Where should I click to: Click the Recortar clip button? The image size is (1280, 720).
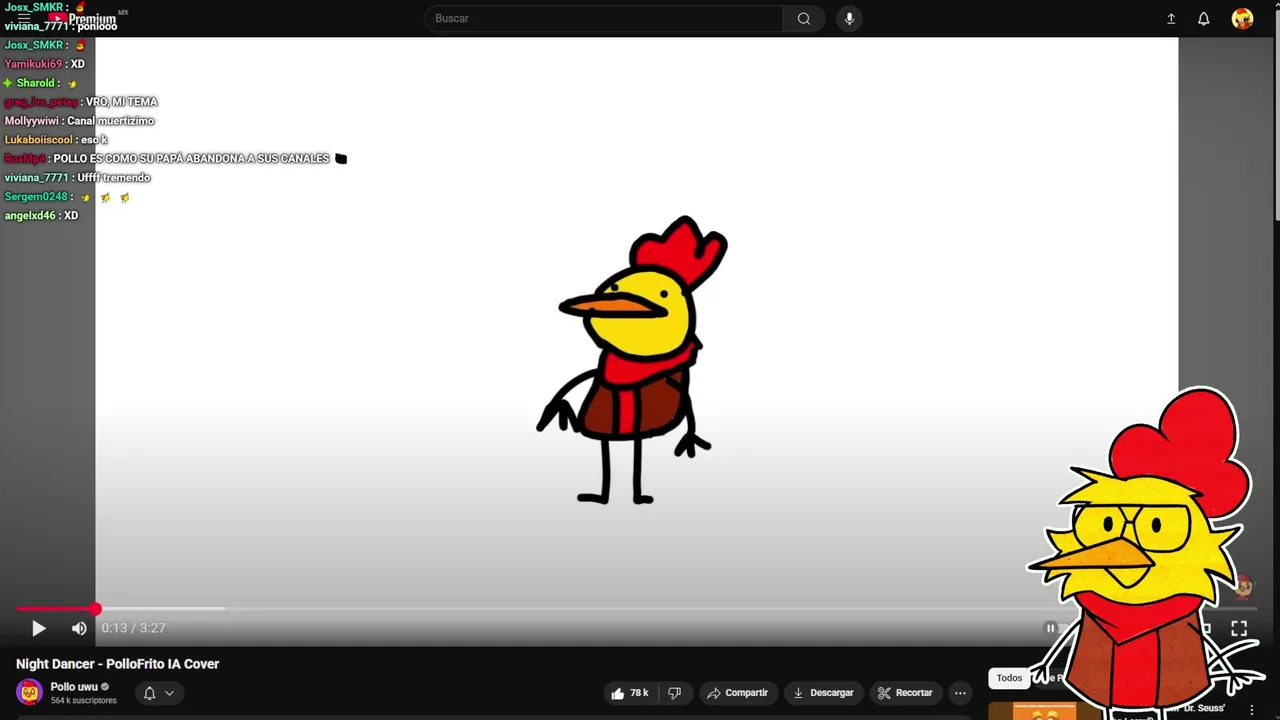click(905, 693)
